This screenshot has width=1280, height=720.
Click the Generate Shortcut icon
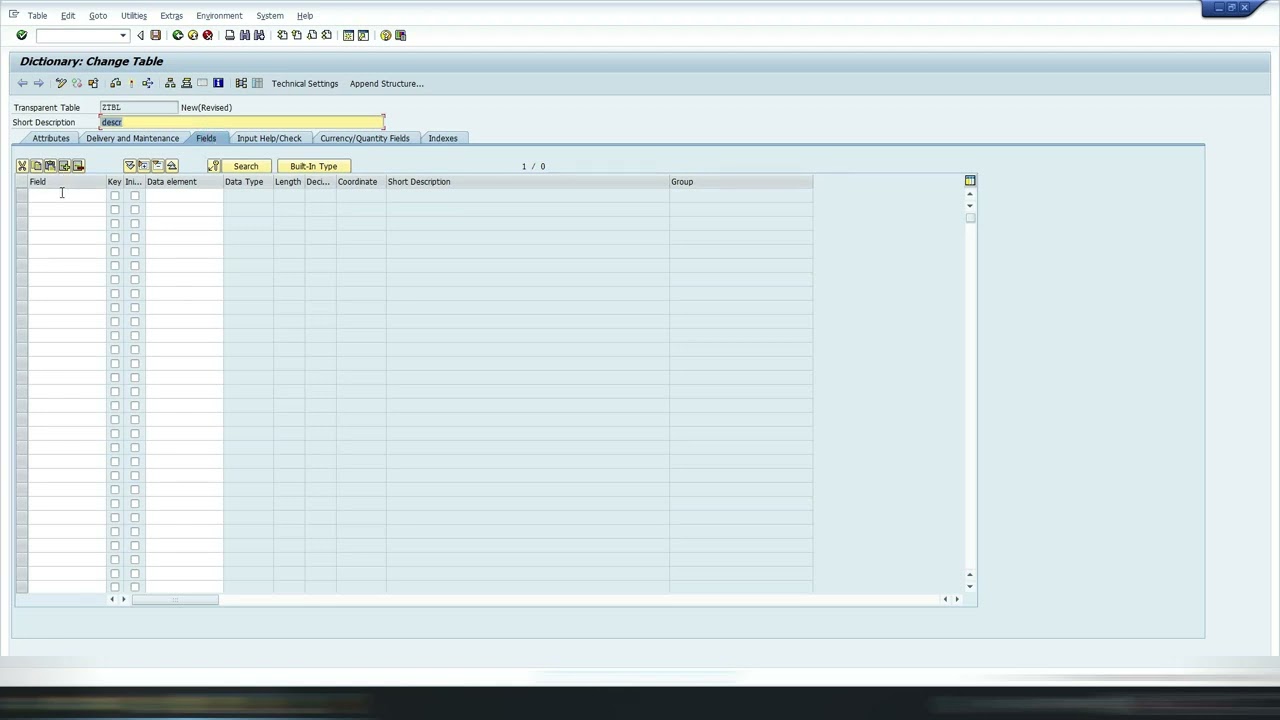(363, 35)
